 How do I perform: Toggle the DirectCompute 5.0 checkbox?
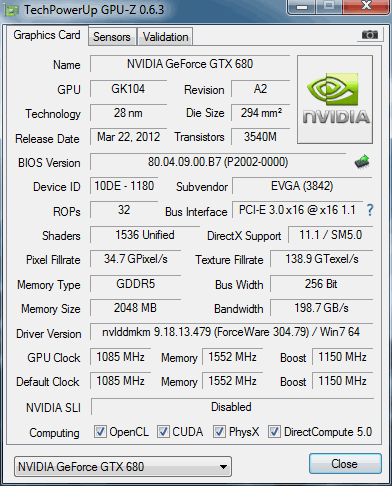(x=274, y=432)
